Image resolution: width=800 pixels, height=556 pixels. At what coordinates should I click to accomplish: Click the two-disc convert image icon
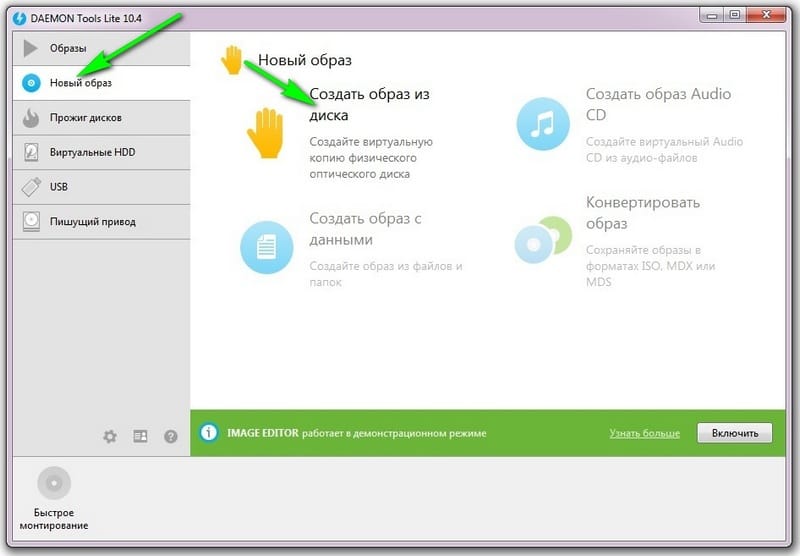point(543,239)
